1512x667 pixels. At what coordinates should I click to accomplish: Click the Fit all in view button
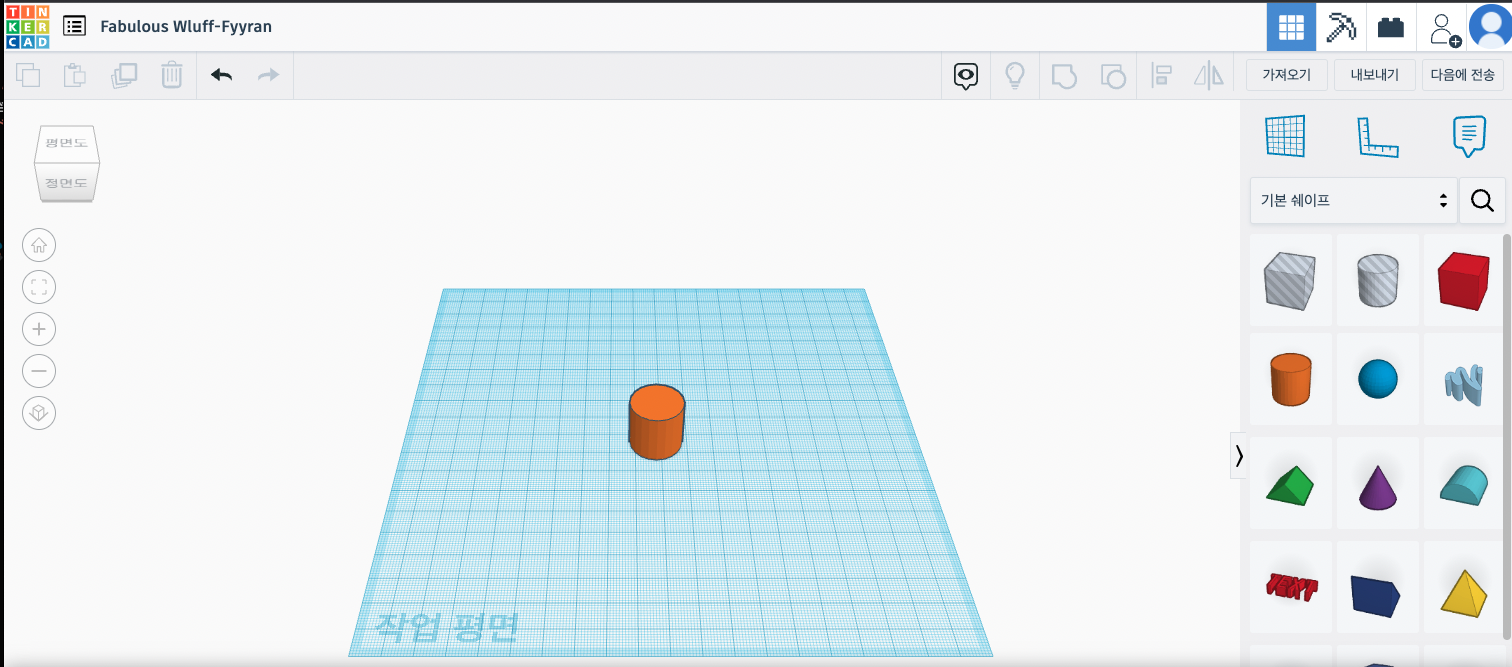(39, 288)
